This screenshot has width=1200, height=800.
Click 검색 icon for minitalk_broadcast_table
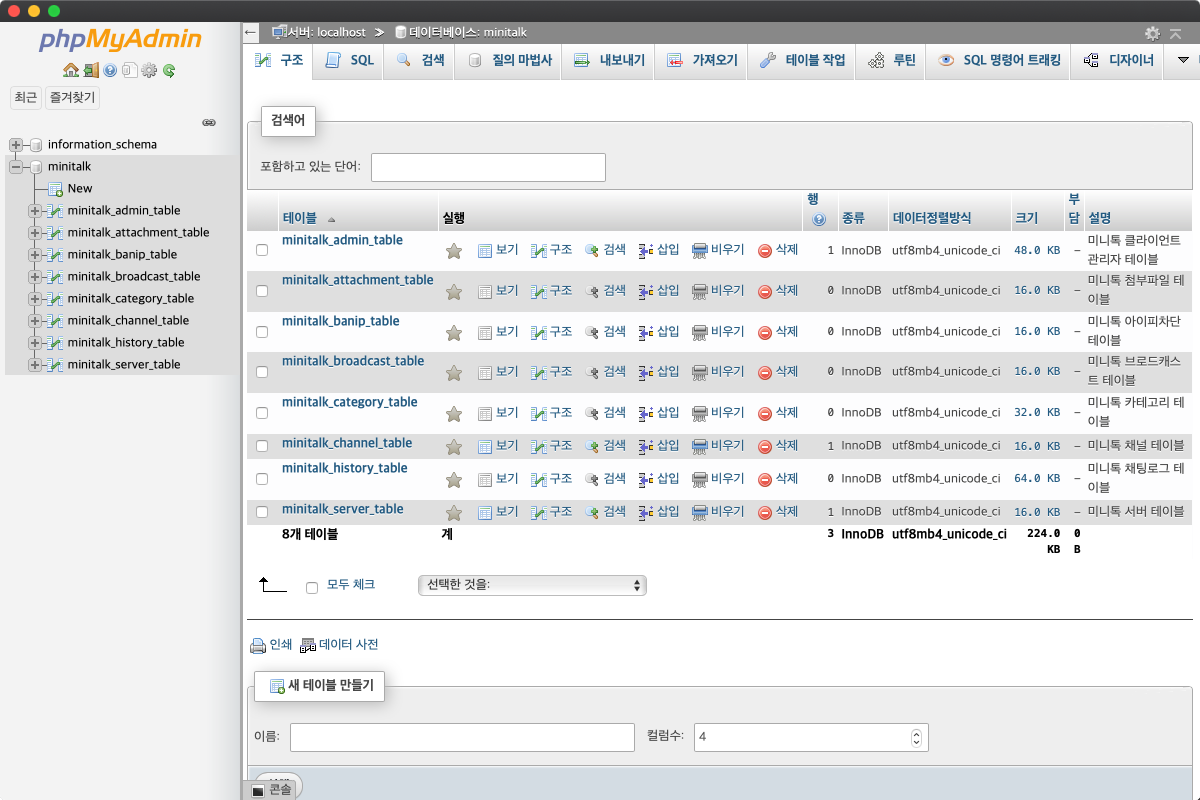[x=592, y=372]
